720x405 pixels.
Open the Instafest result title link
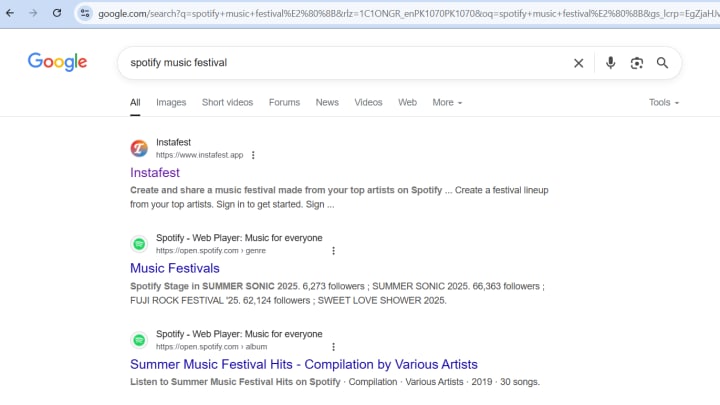[x=155, y=173]
